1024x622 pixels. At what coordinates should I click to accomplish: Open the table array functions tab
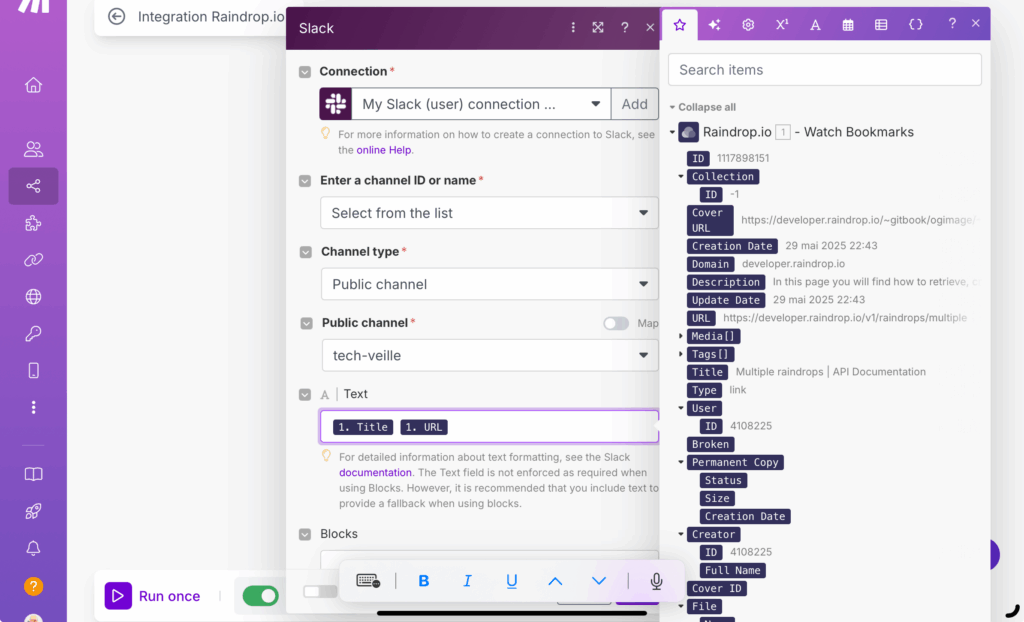point(881,25)
